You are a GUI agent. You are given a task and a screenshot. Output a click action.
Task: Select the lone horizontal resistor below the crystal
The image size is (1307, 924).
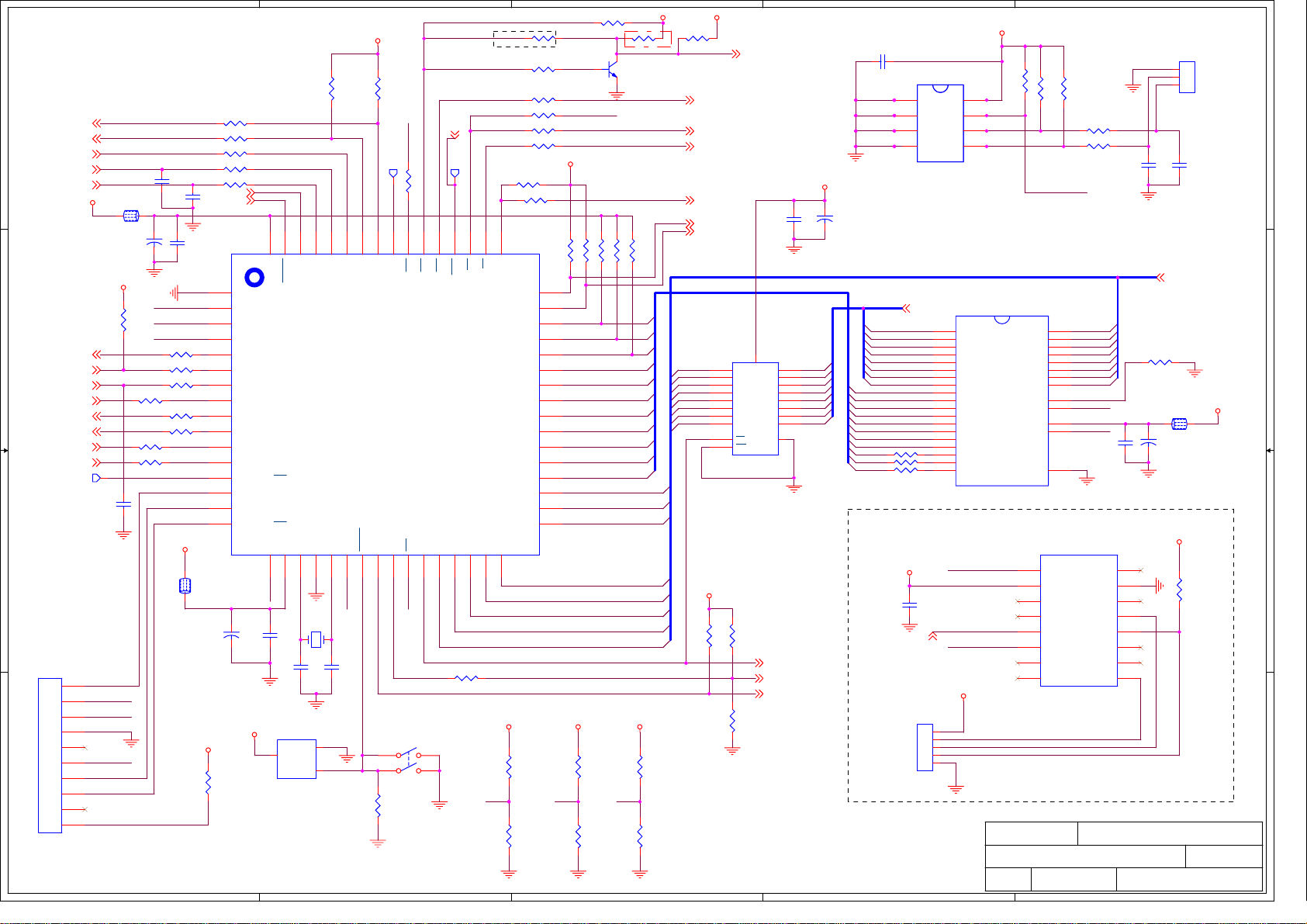(466, 678)
